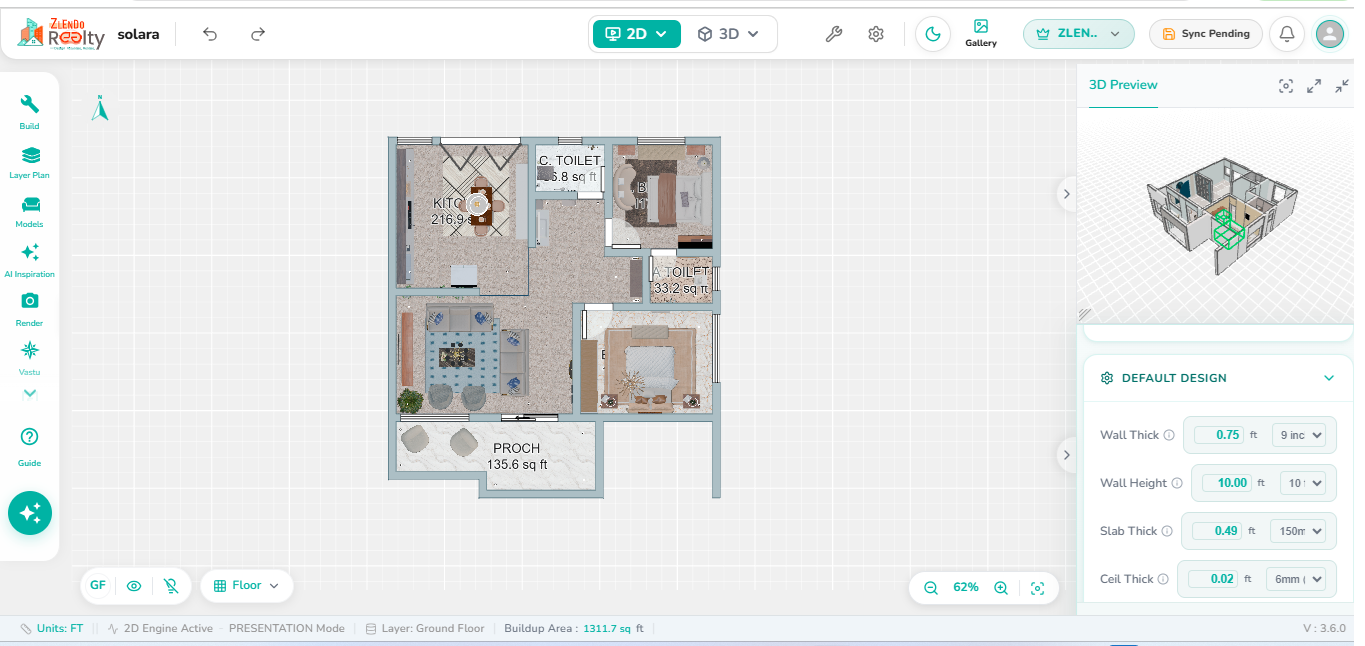Open the Guide help

pyautogui.click(x=29, y=447)
